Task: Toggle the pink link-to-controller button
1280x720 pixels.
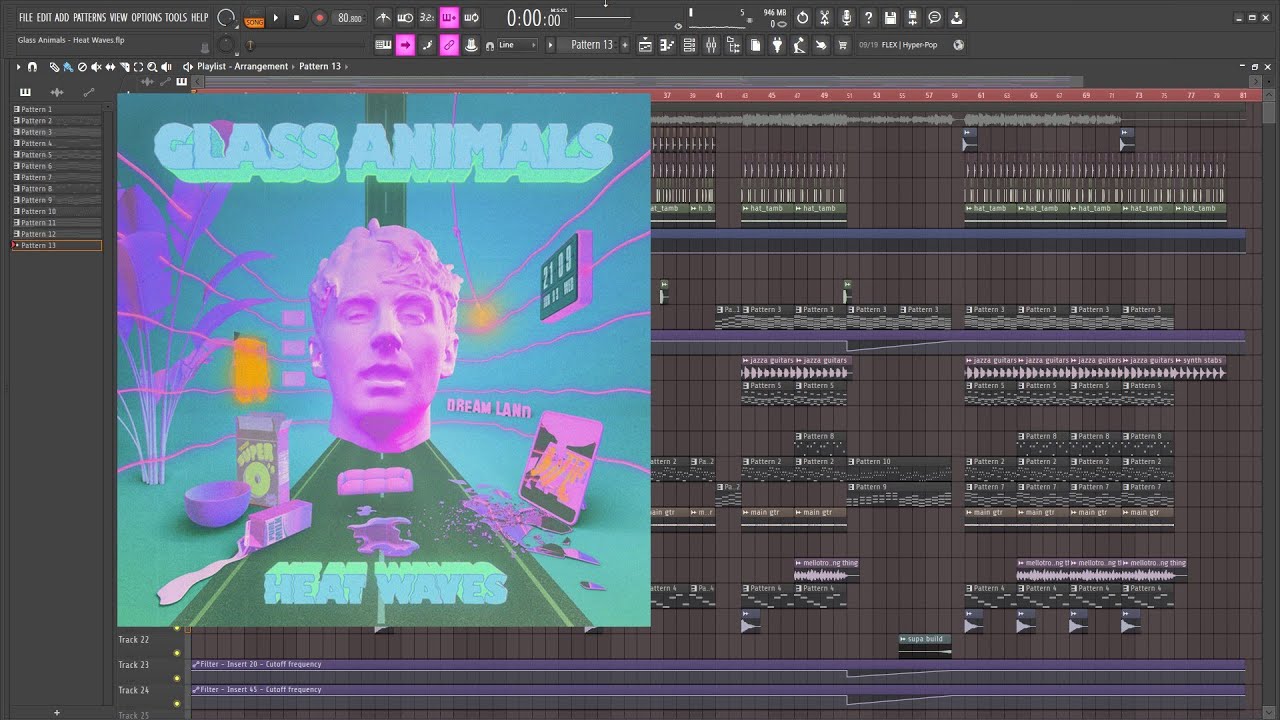Action: pyautogui.click(x=449, y=45)
